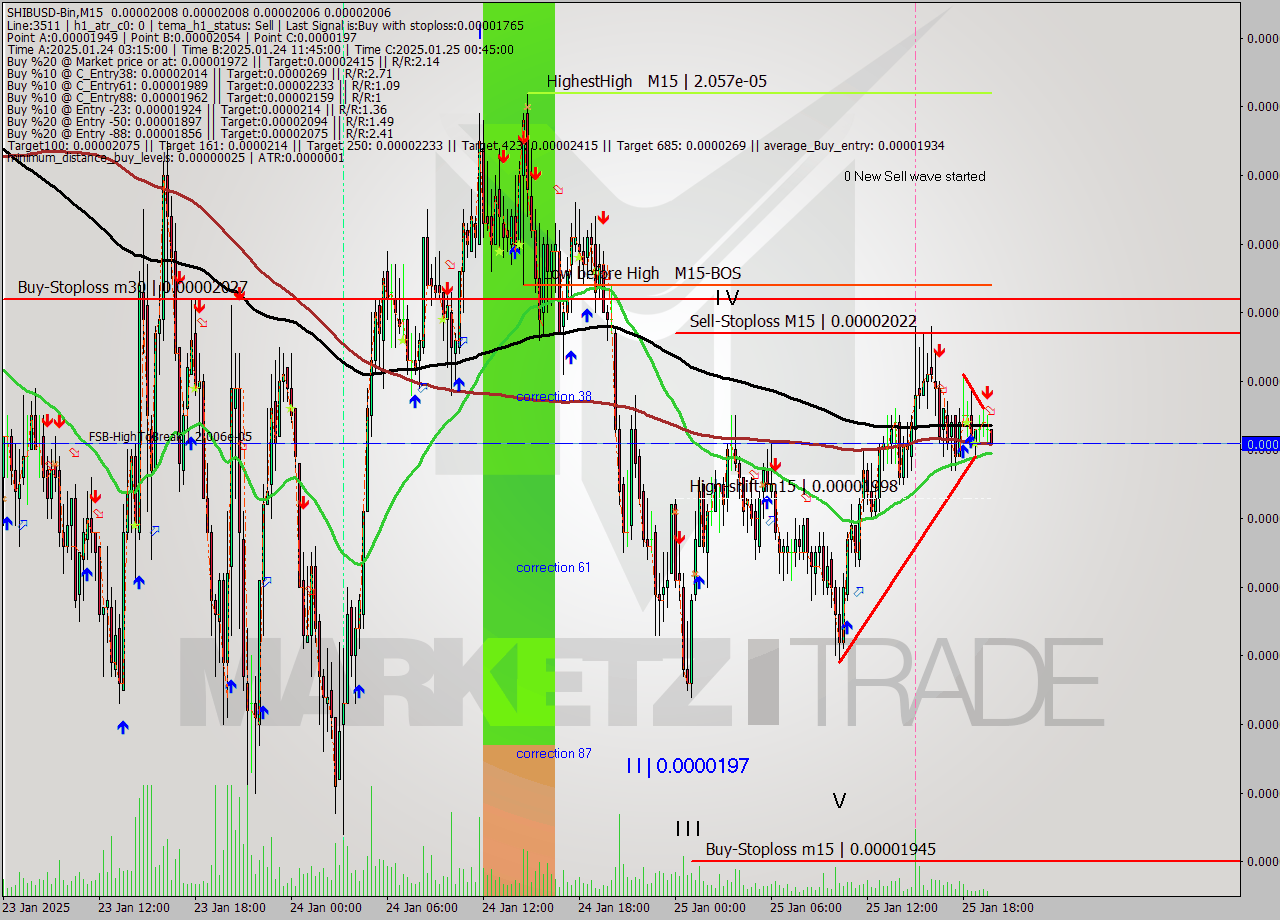The image size is (1280, 920).
Task: Select the '0 New Sell wave started' text
Action: 914,176
